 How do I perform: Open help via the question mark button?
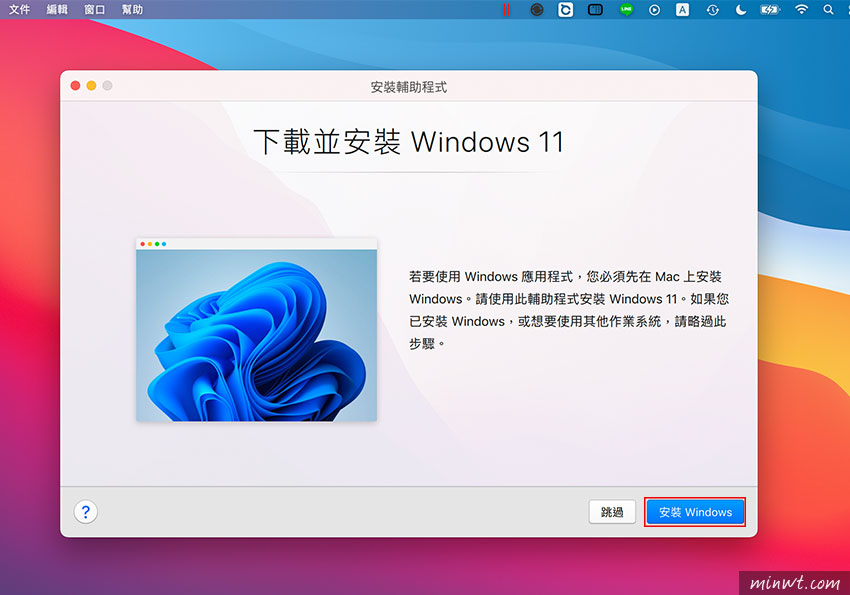[86, 512]
